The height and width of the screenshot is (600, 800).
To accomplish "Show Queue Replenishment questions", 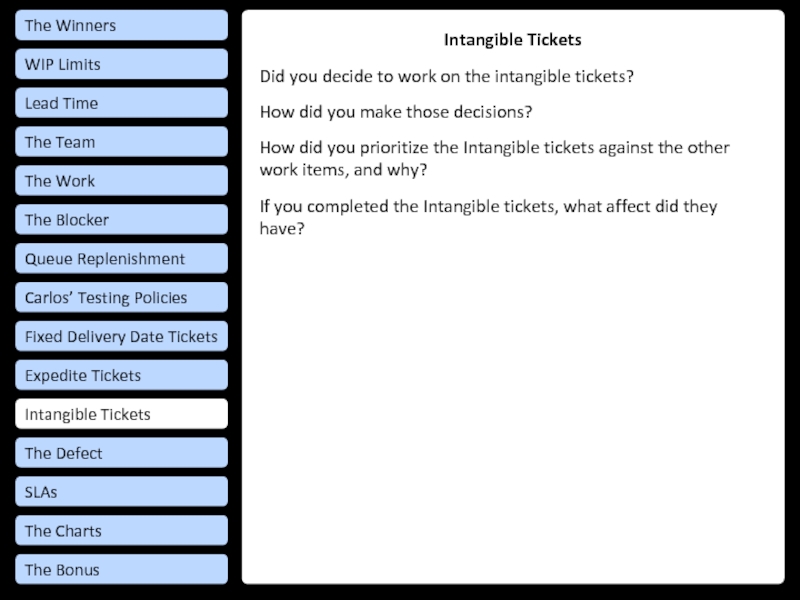I will point(121,259).
